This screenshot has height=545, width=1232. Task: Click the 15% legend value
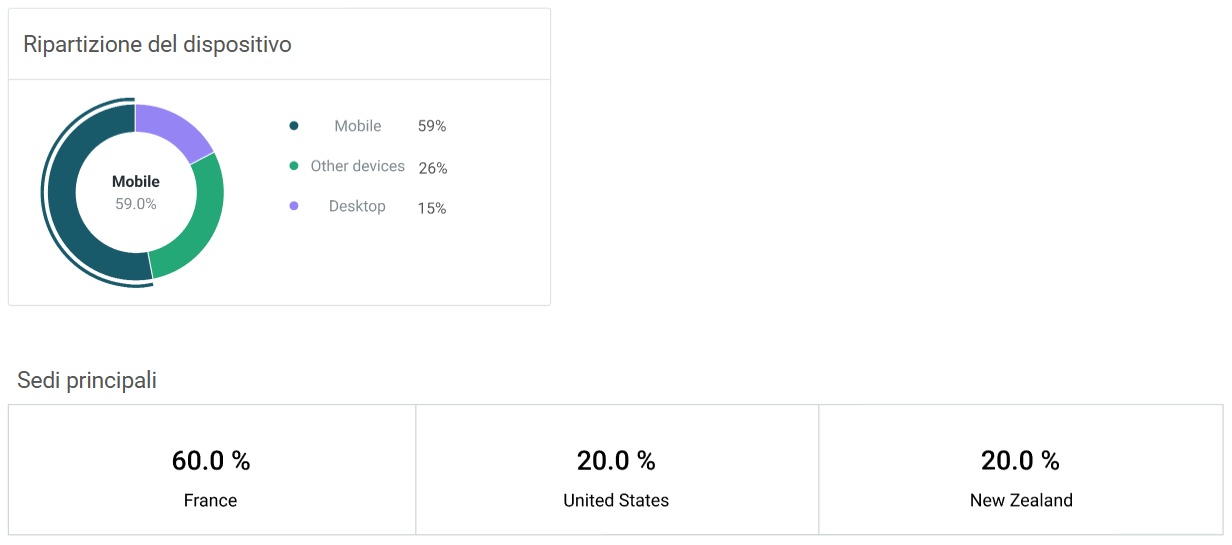click(x=432, y=208)
